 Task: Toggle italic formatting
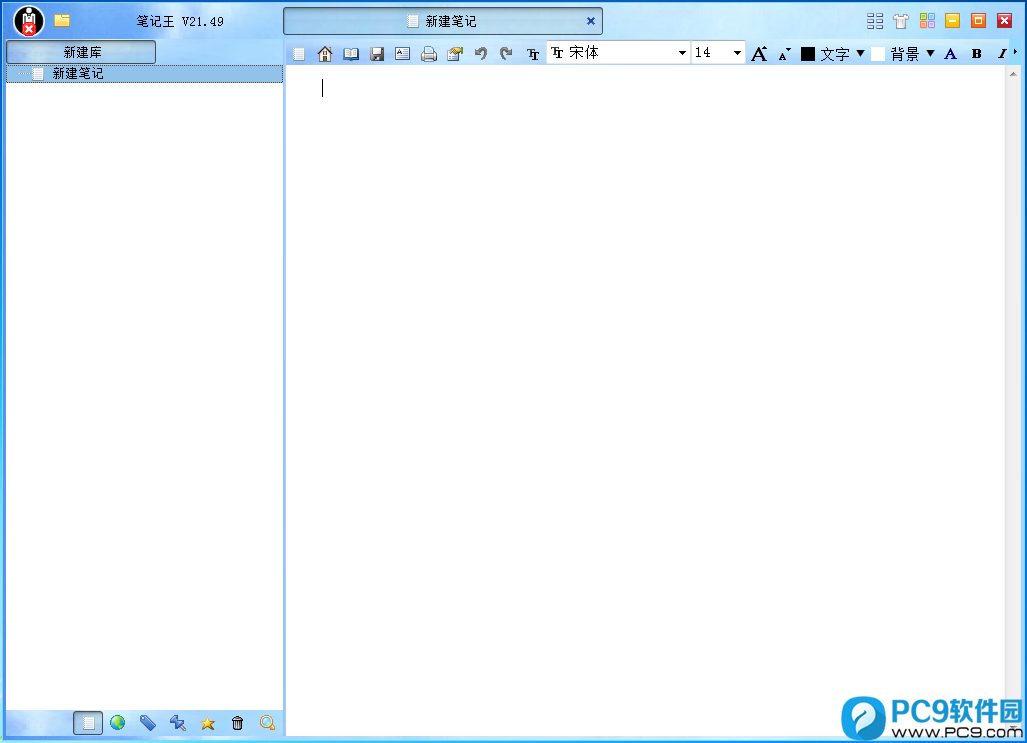(1002, 54)
